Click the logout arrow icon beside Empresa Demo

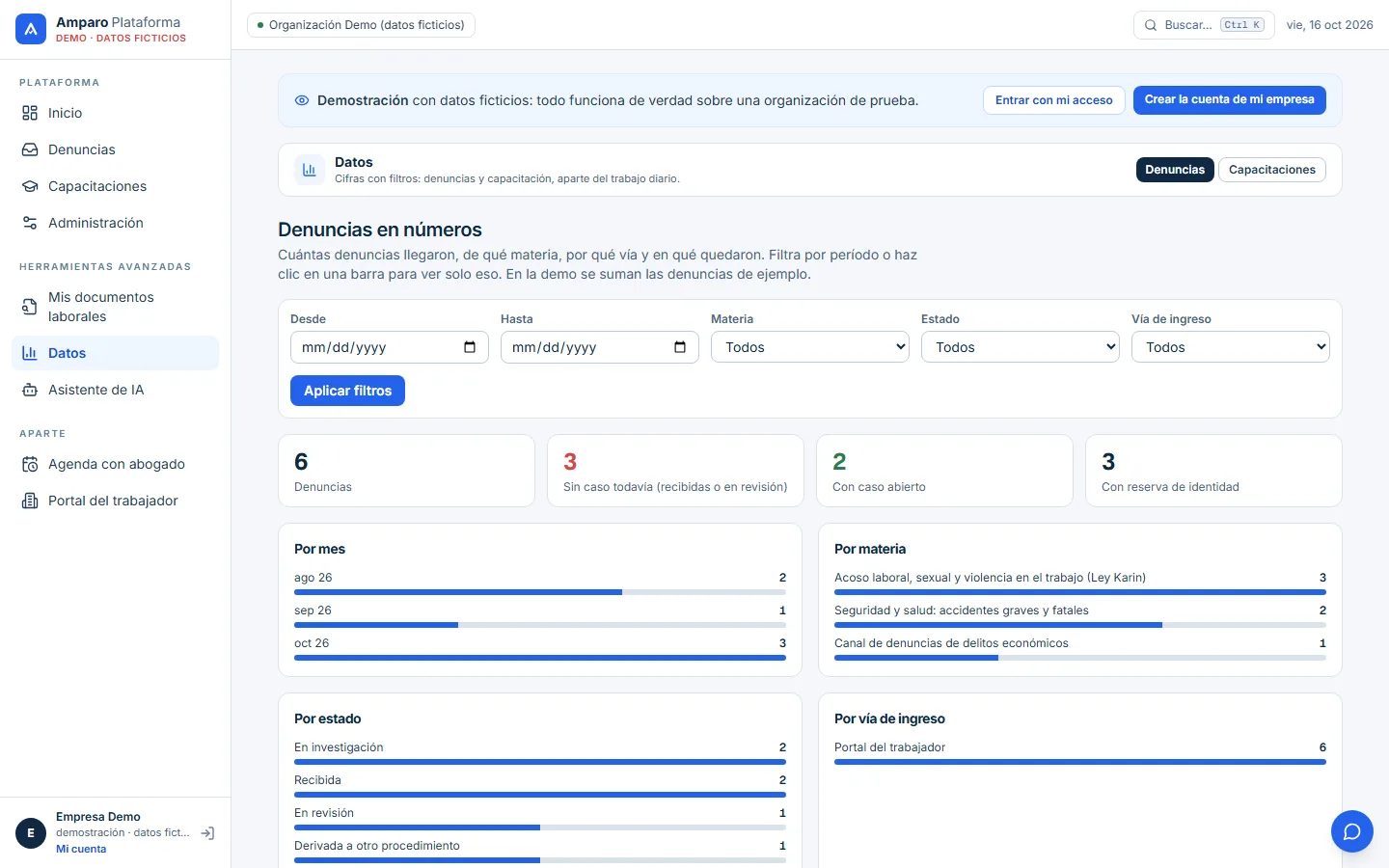coord(207,833)
